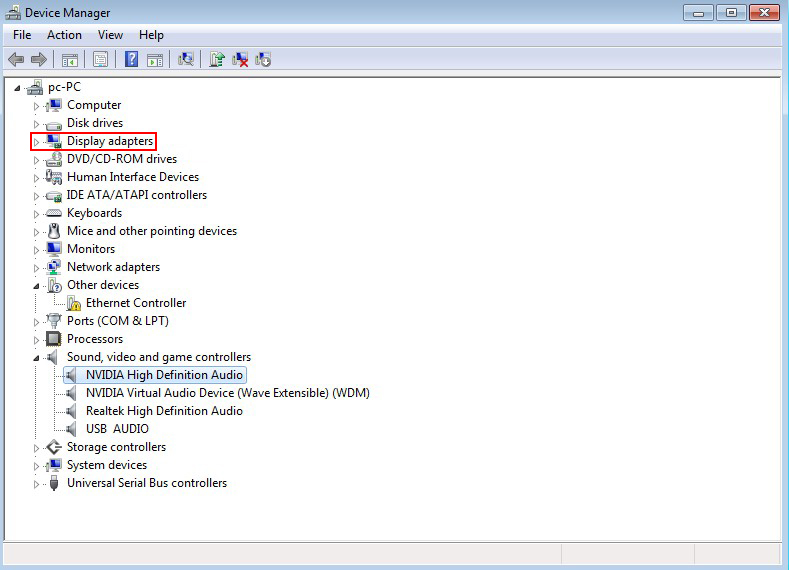
Task: Select the Display adapters icon
Action: point(53,141)
